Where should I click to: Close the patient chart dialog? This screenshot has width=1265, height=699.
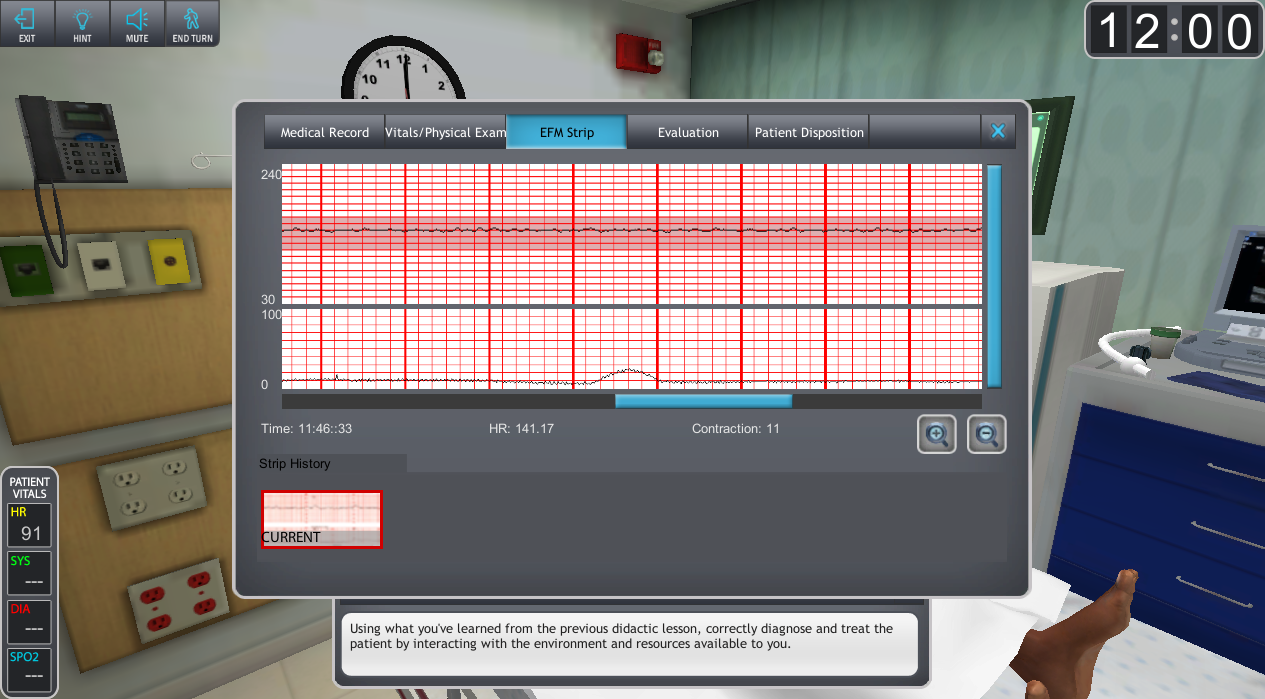pos(997,131)
